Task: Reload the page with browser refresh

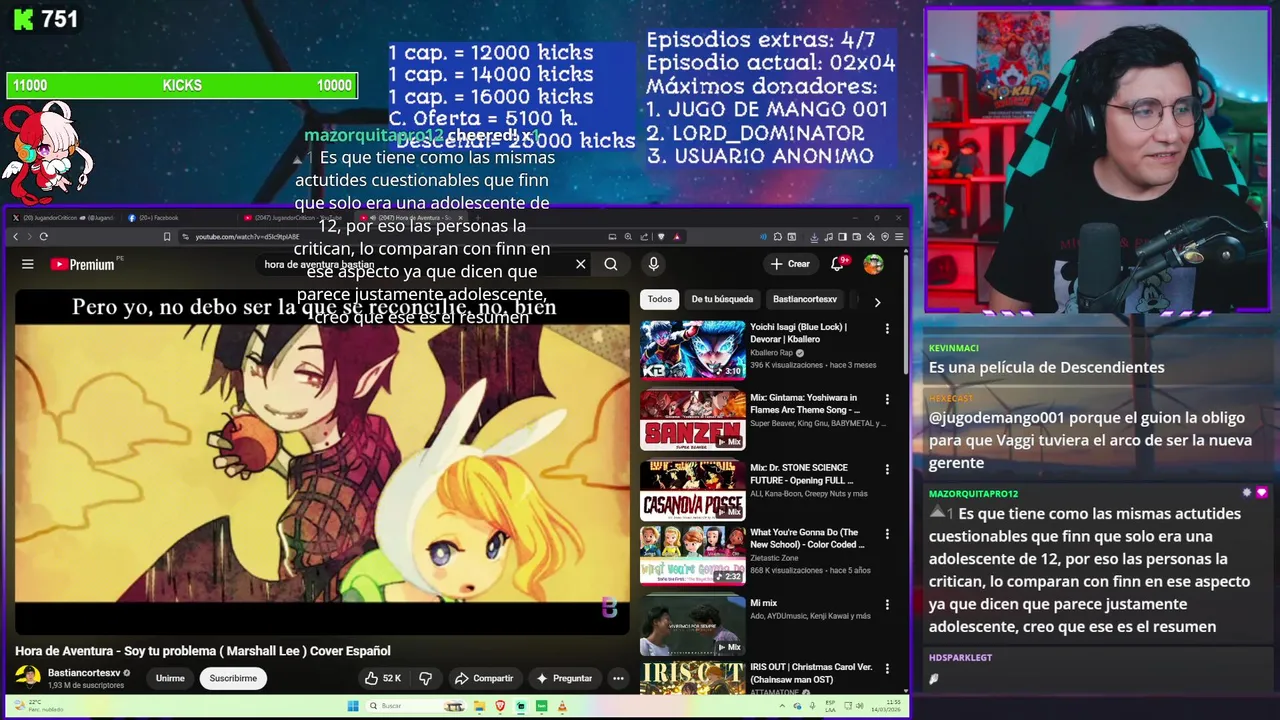Action: coord(44,237)
